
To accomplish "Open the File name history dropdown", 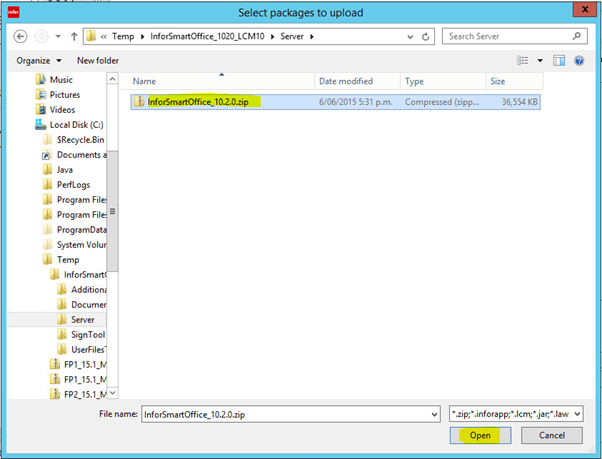I will pos(433,413).
